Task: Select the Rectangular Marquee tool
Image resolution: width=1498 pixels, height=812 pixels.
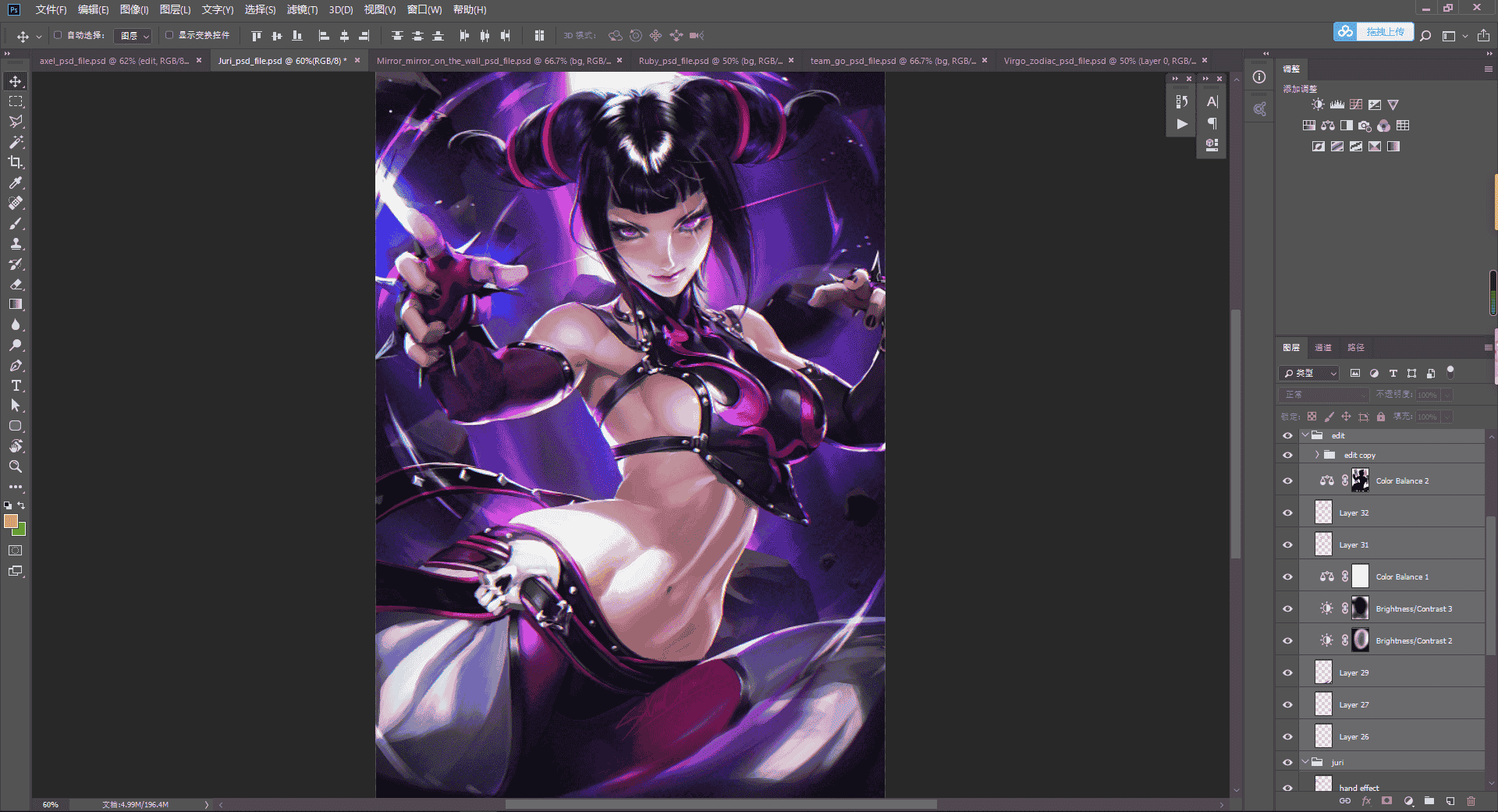Action: click(x=16, y=101)
